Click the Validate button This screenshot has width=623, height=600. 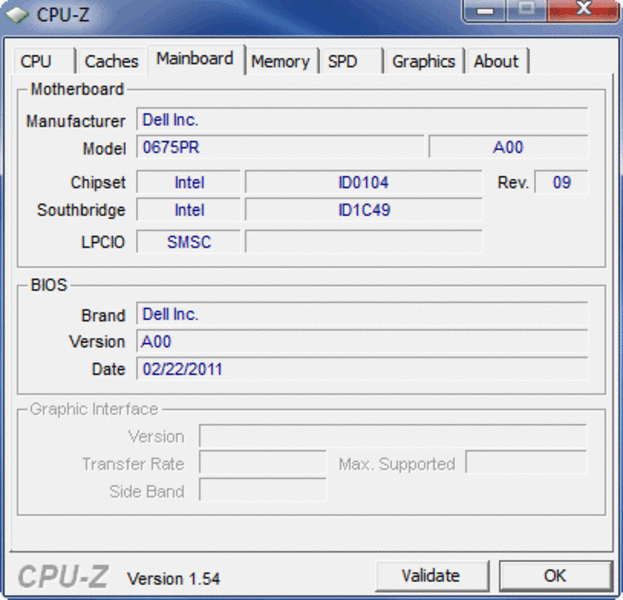click(x=431, y=576)
